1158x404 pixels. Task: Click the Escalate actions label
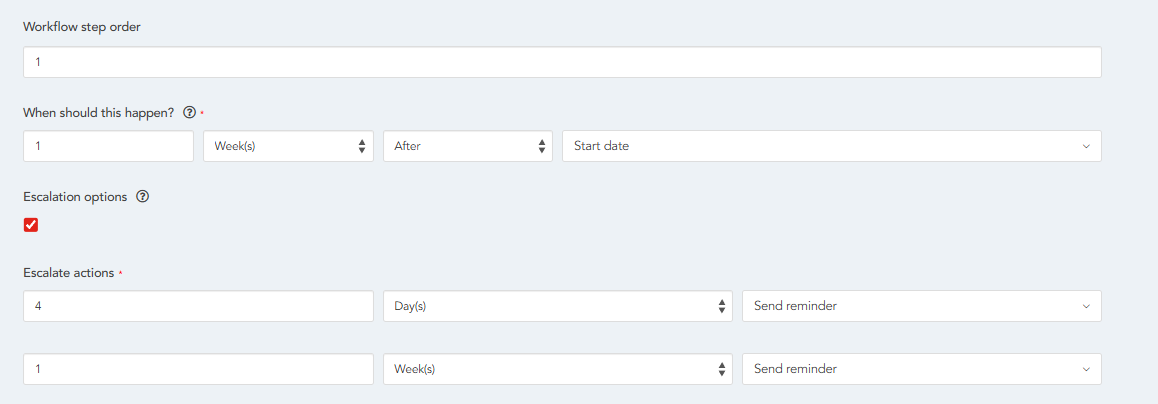tap(69, 272)
